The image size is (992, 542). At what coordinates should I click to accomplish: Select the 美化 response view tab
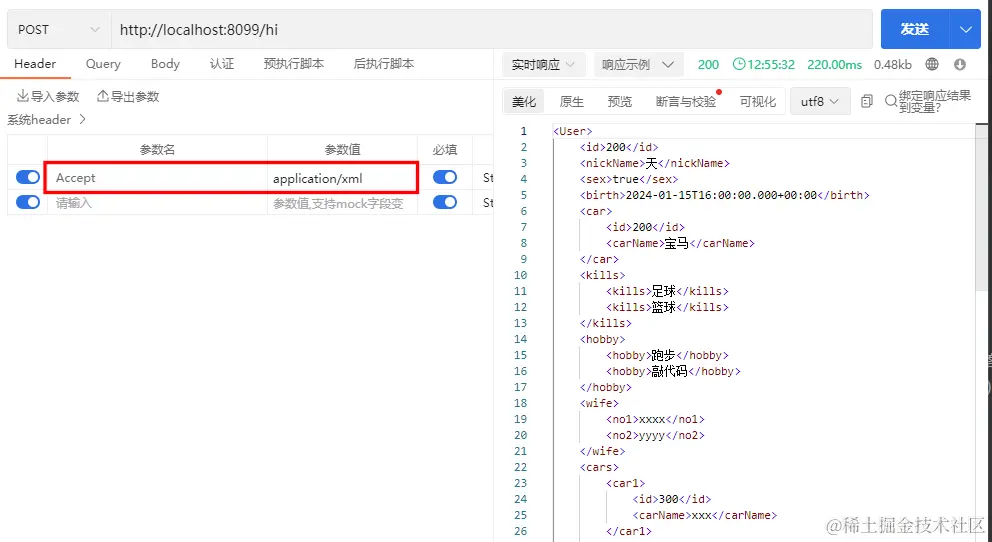524,101
